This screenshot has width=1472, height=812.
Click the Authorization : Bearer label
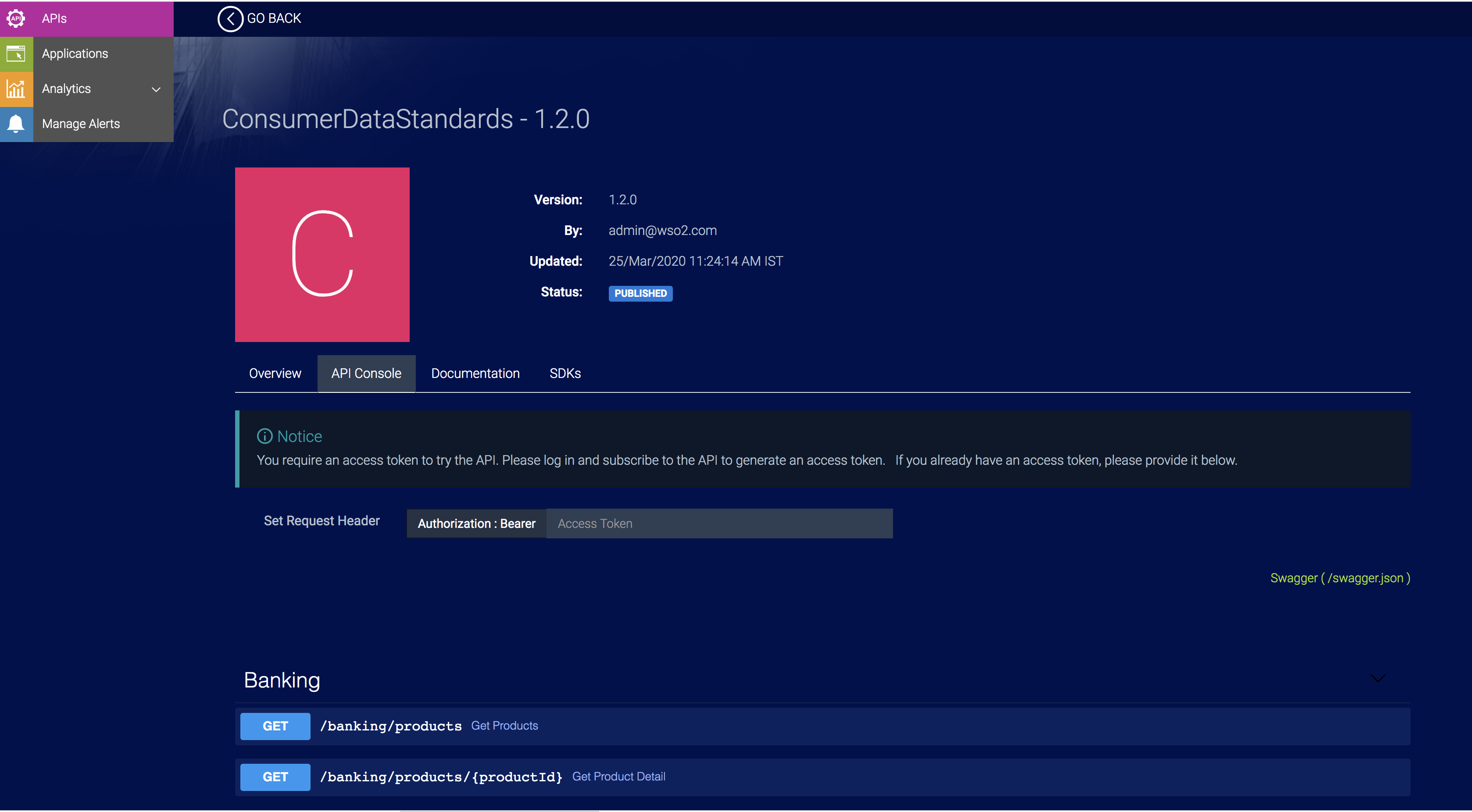pos(477,524)
